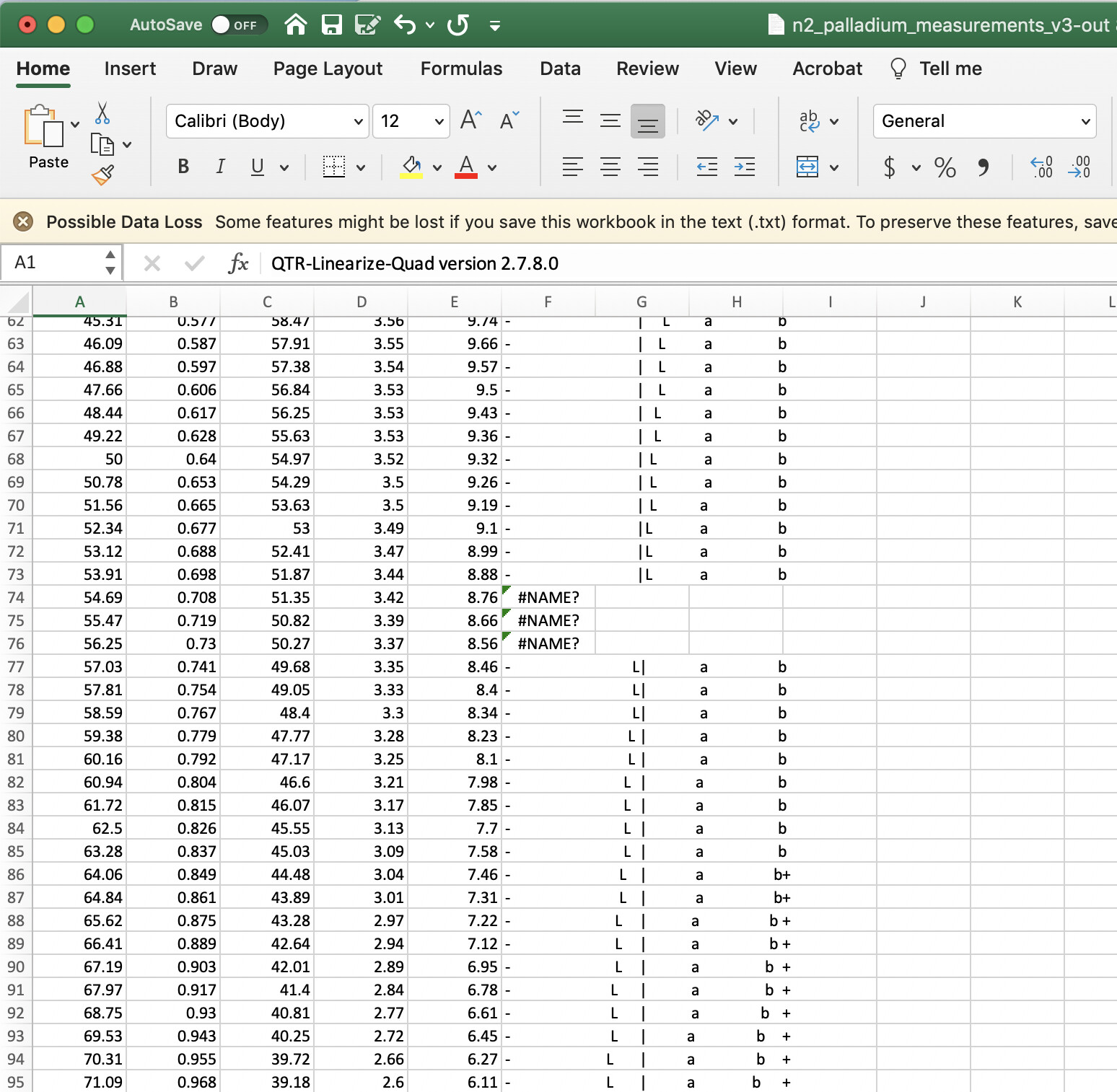Open the Calibri (Body) font dropdown
Viewport: 1117px width, 1092px height.
[358, 121]
